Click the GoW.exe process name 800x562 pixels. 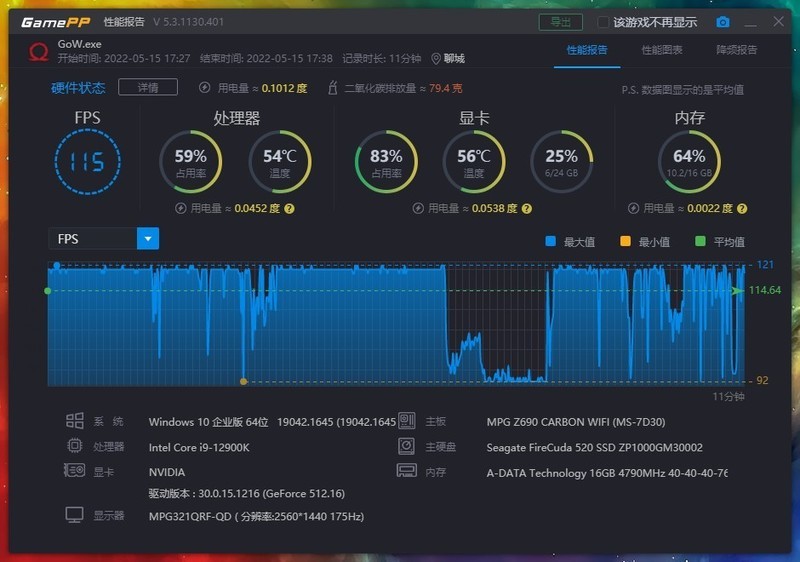click(79, 44)
